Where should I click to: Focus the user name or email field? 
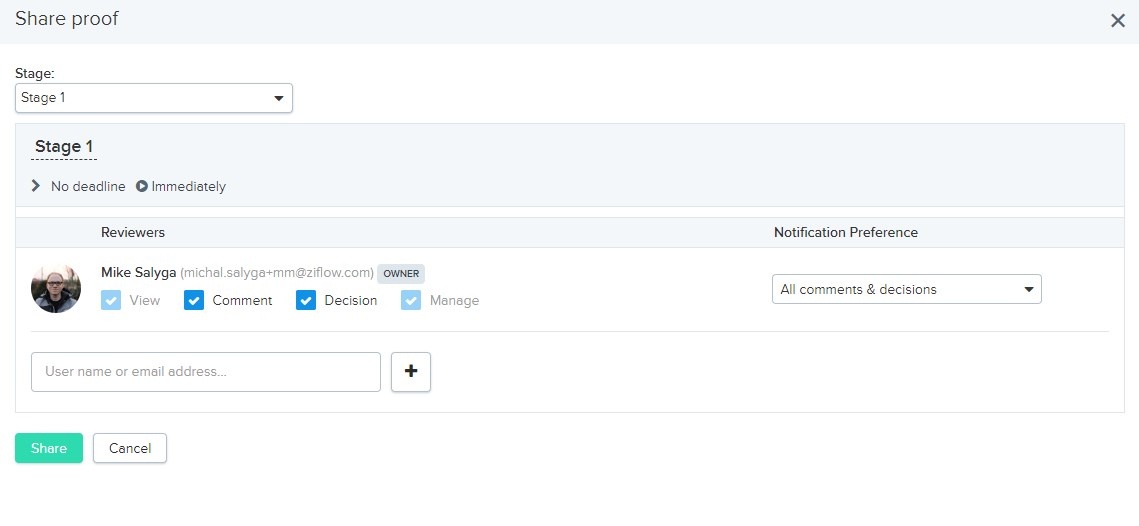click(206, 372)
